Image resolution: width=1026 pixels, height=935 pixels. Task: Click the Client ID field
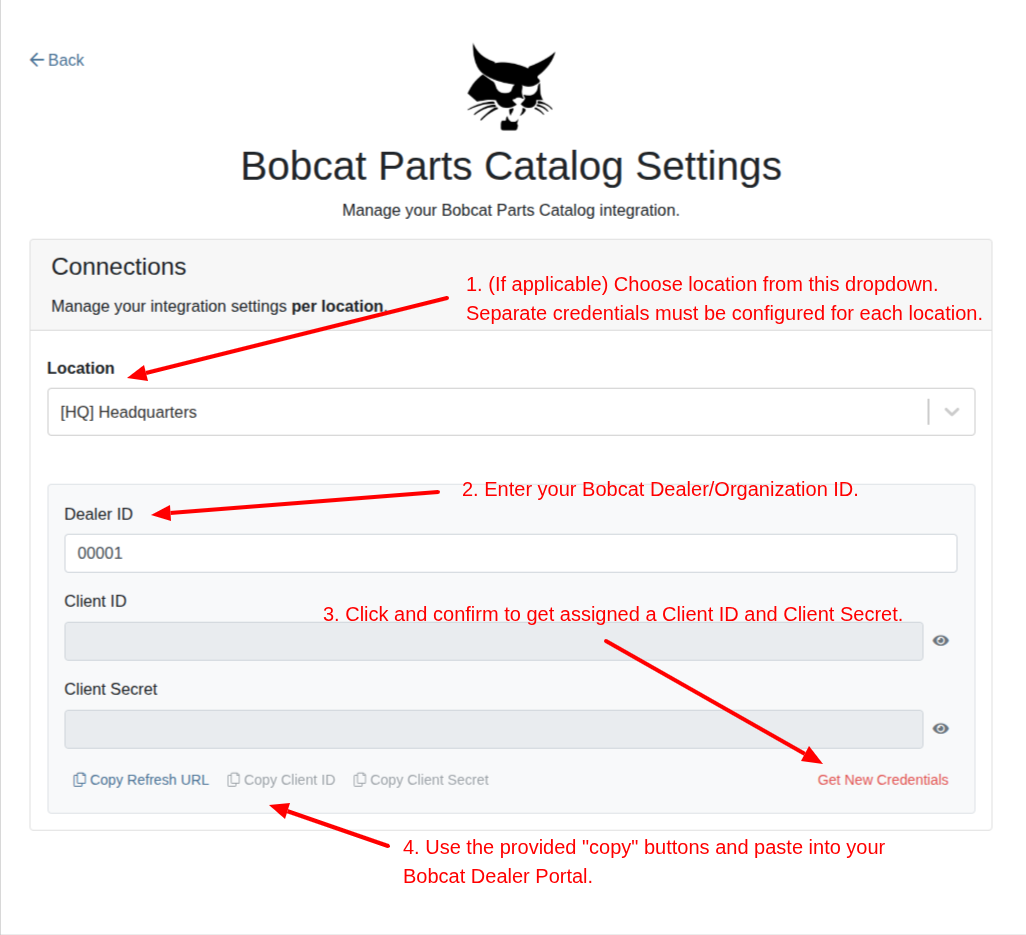pyautogui.click(x=493, y=641)
